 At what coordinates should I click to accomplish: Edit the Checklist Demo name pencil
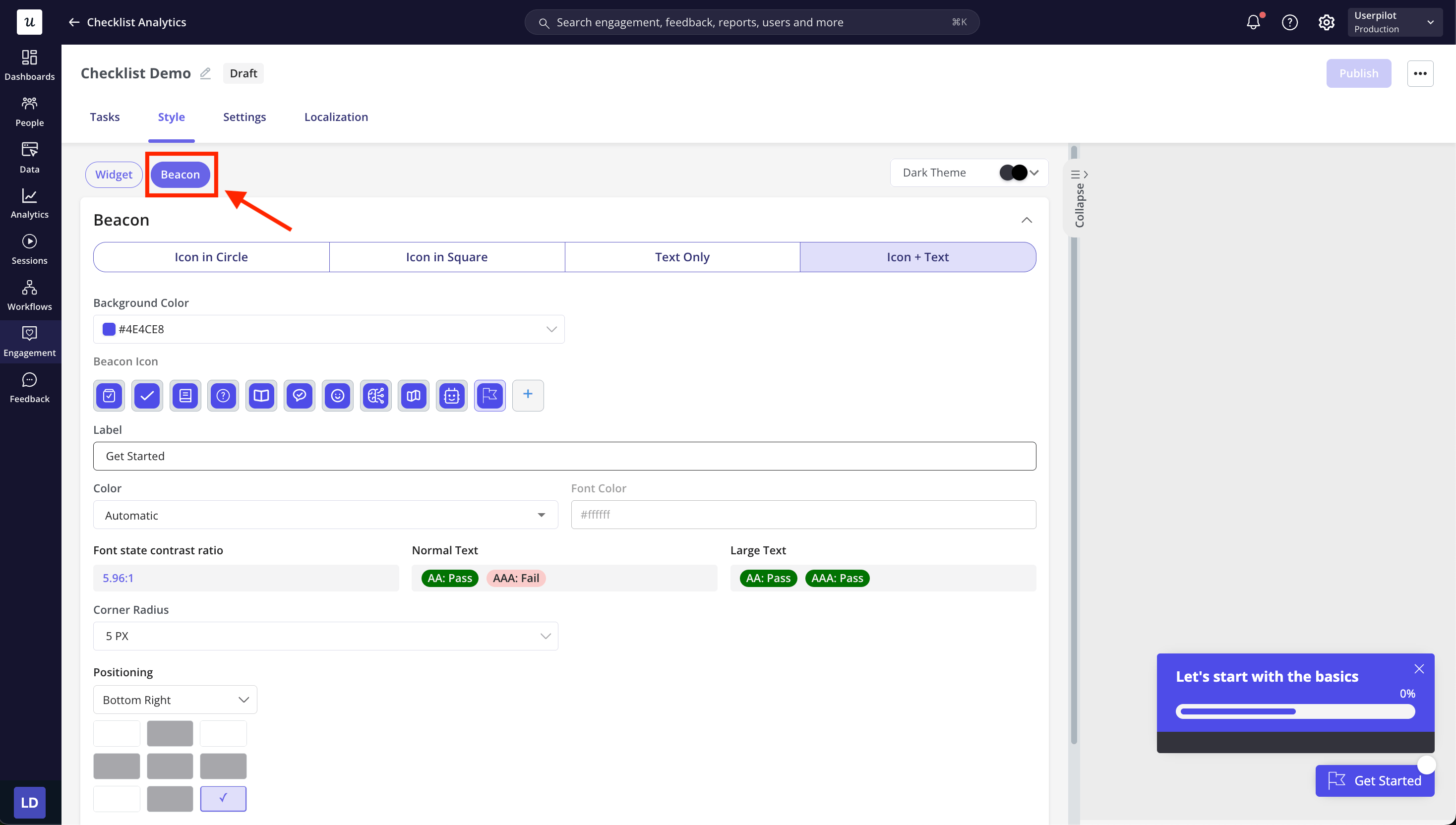pos(205,74)
